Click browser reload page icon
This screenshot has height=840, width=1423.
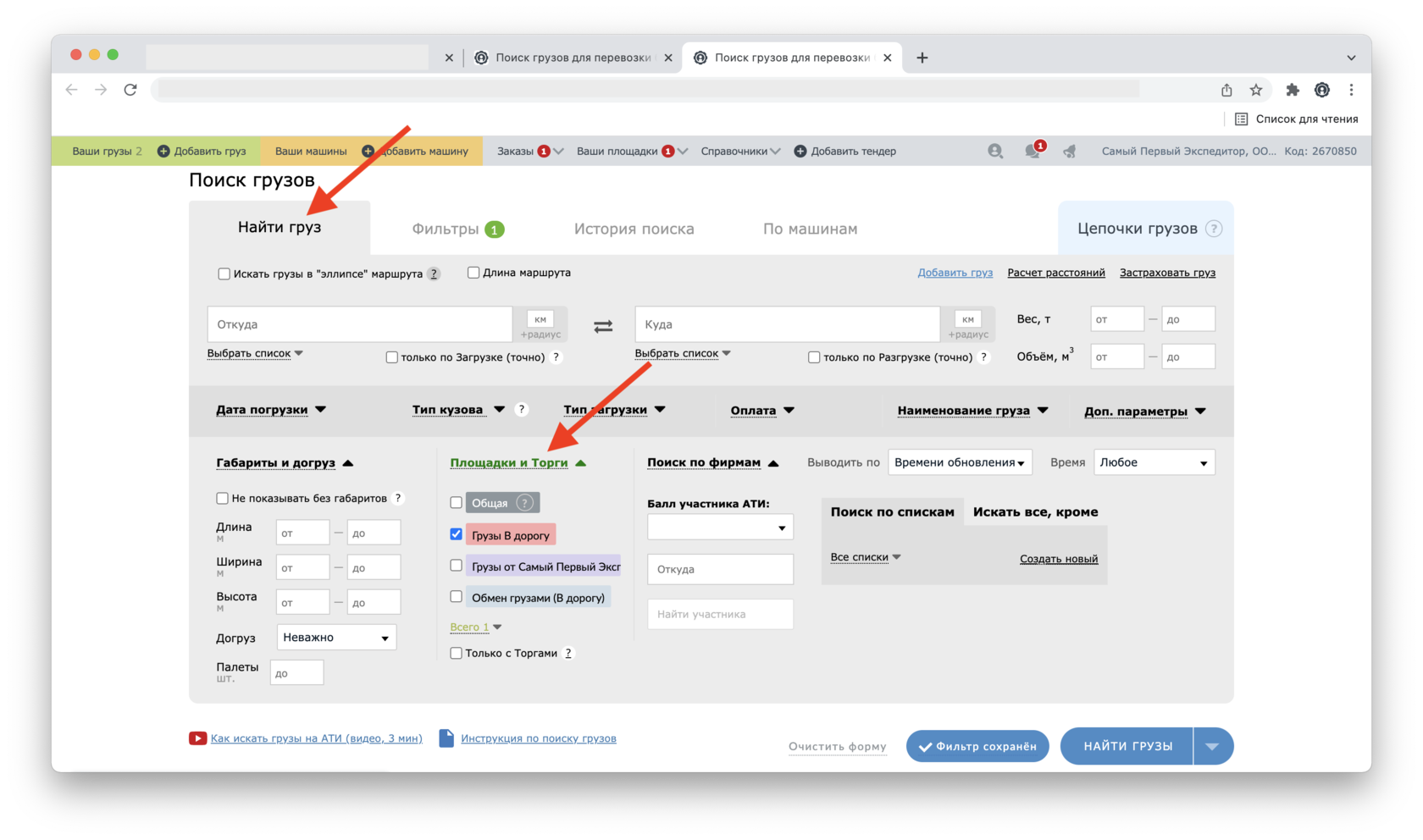130,90
